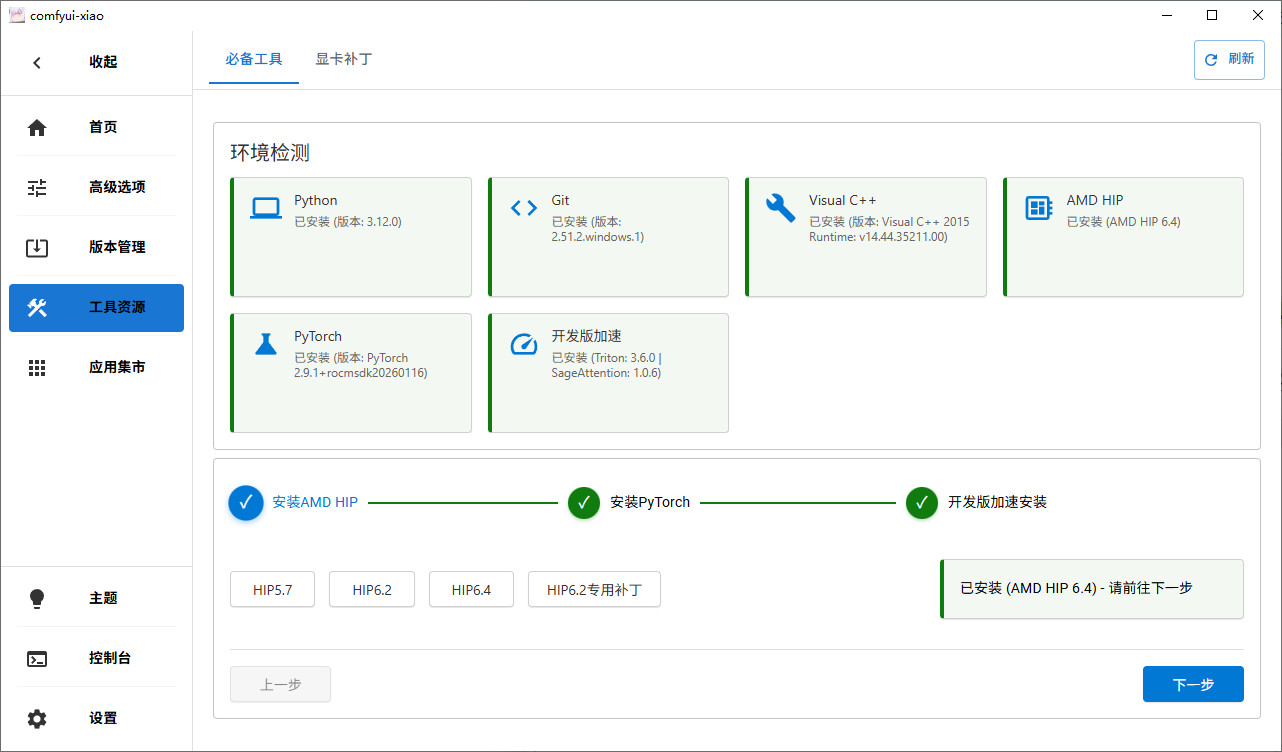Click the settings gear icon
1282x752 pixels.
pos(37,718)
